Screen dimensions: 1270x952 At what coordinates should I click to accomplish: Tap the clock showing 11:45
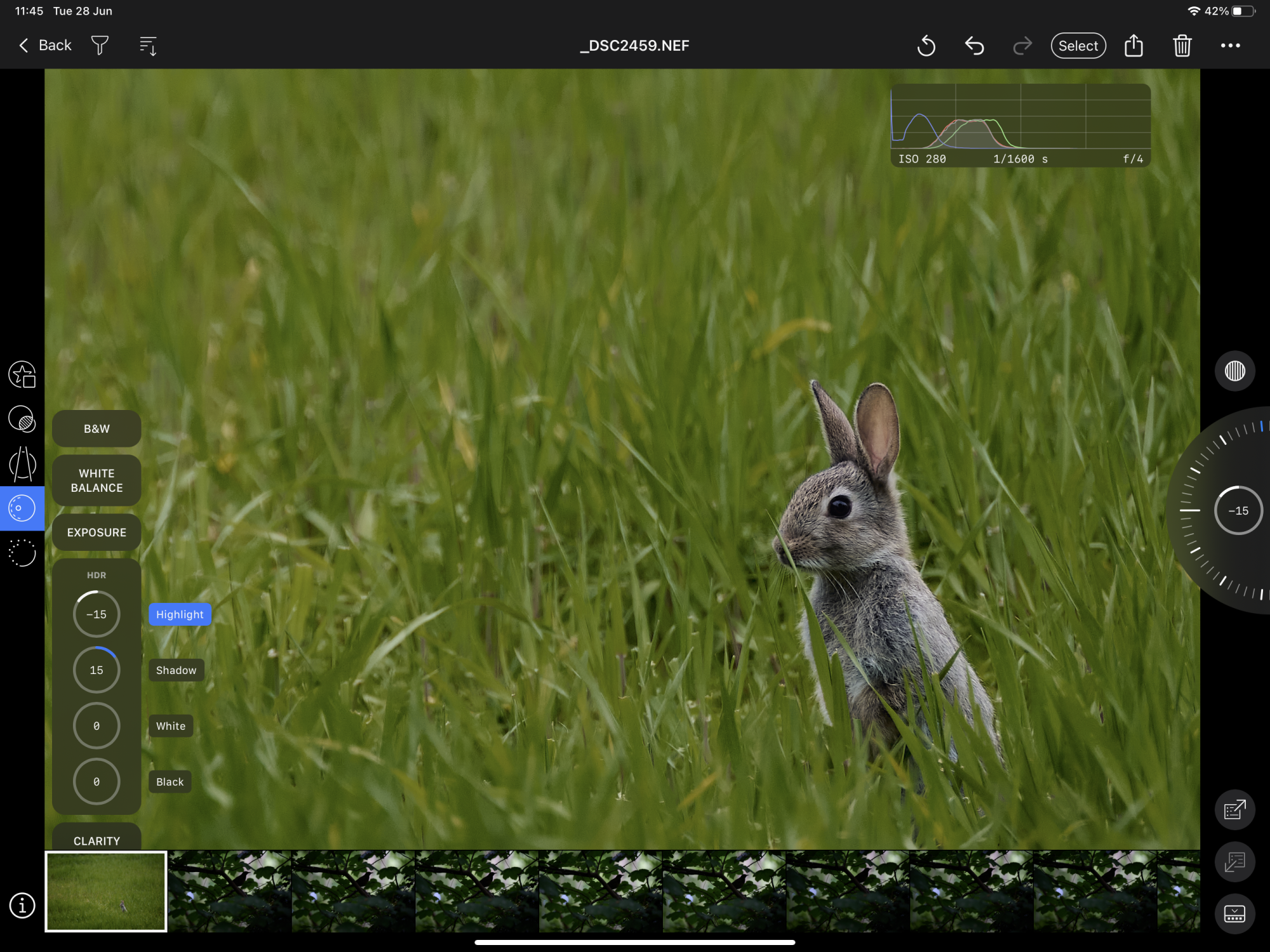[29, 11]
